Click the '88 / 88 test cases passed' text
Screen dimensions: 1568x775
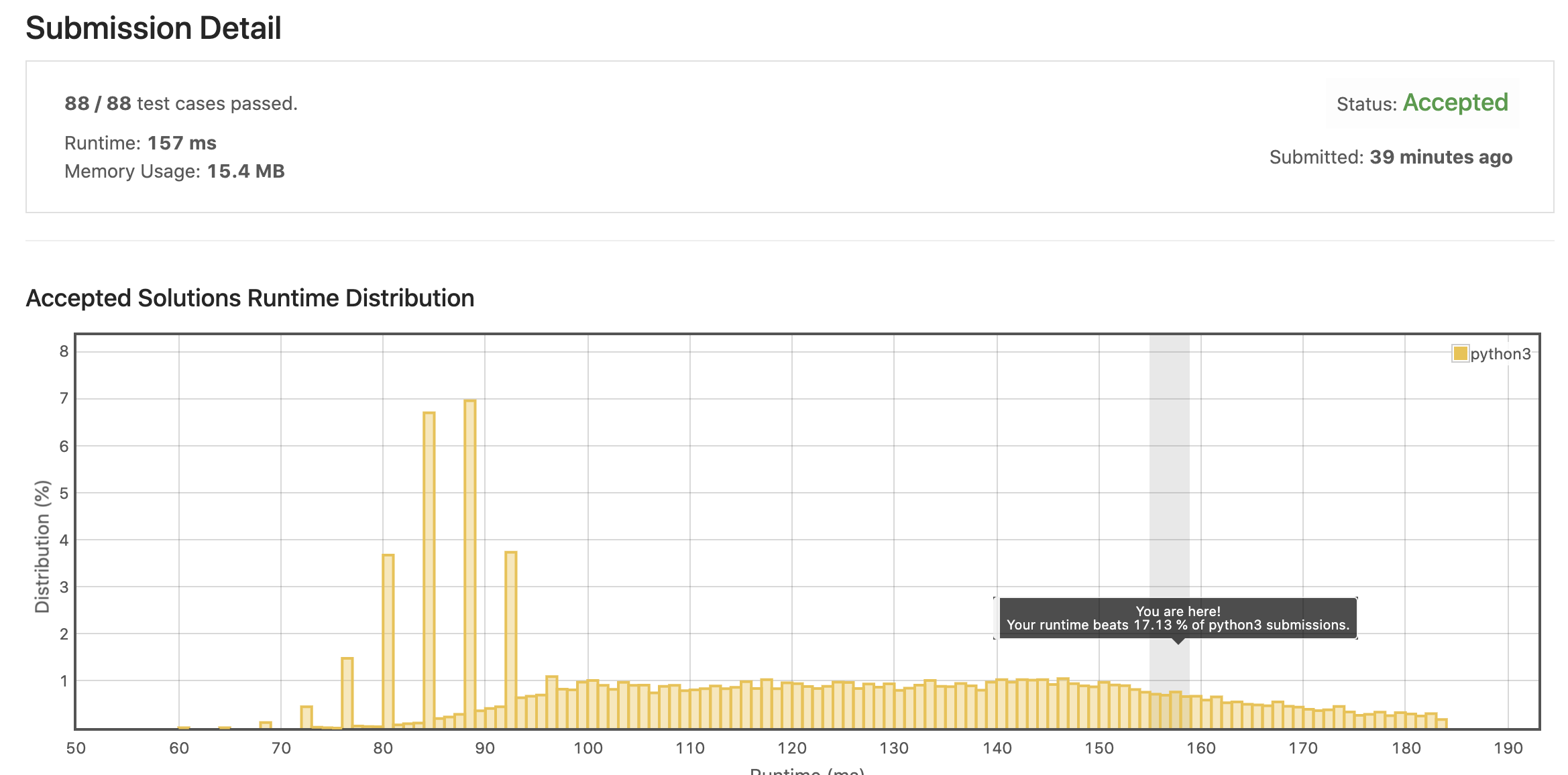[x=181, y=103]
